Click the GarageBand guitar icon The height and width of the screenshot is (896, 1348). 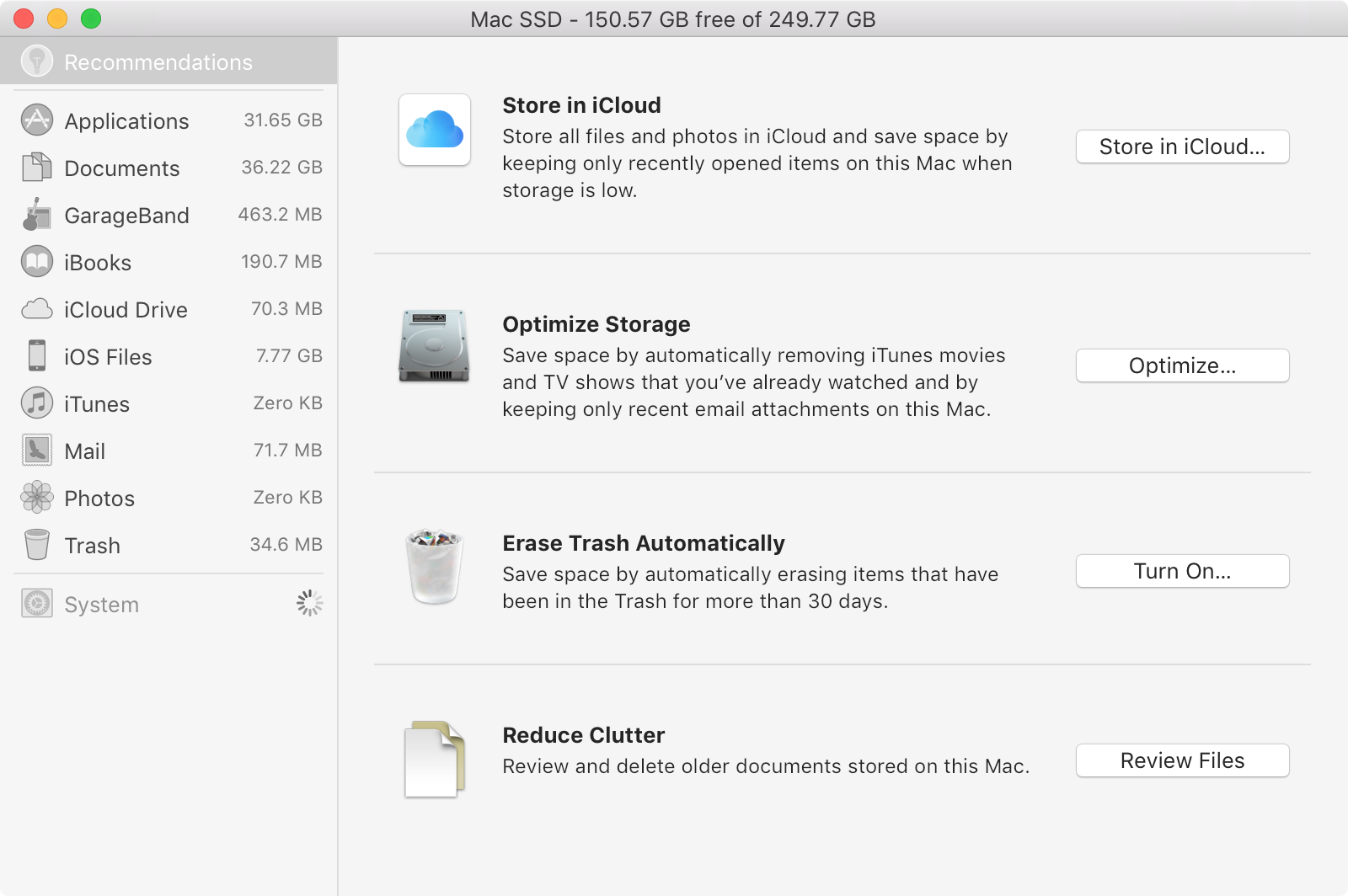pos(35,214)
